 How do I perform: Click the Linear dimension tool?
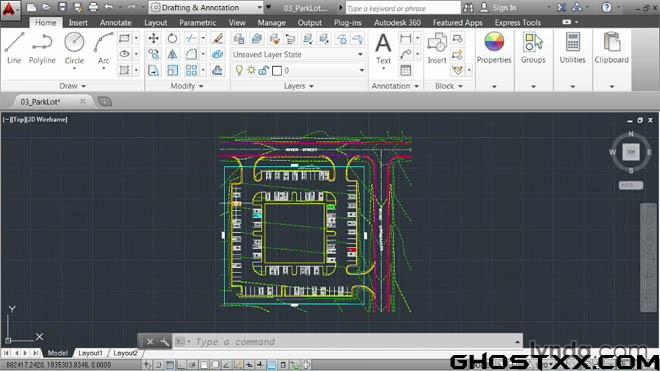tap(406, 39)
